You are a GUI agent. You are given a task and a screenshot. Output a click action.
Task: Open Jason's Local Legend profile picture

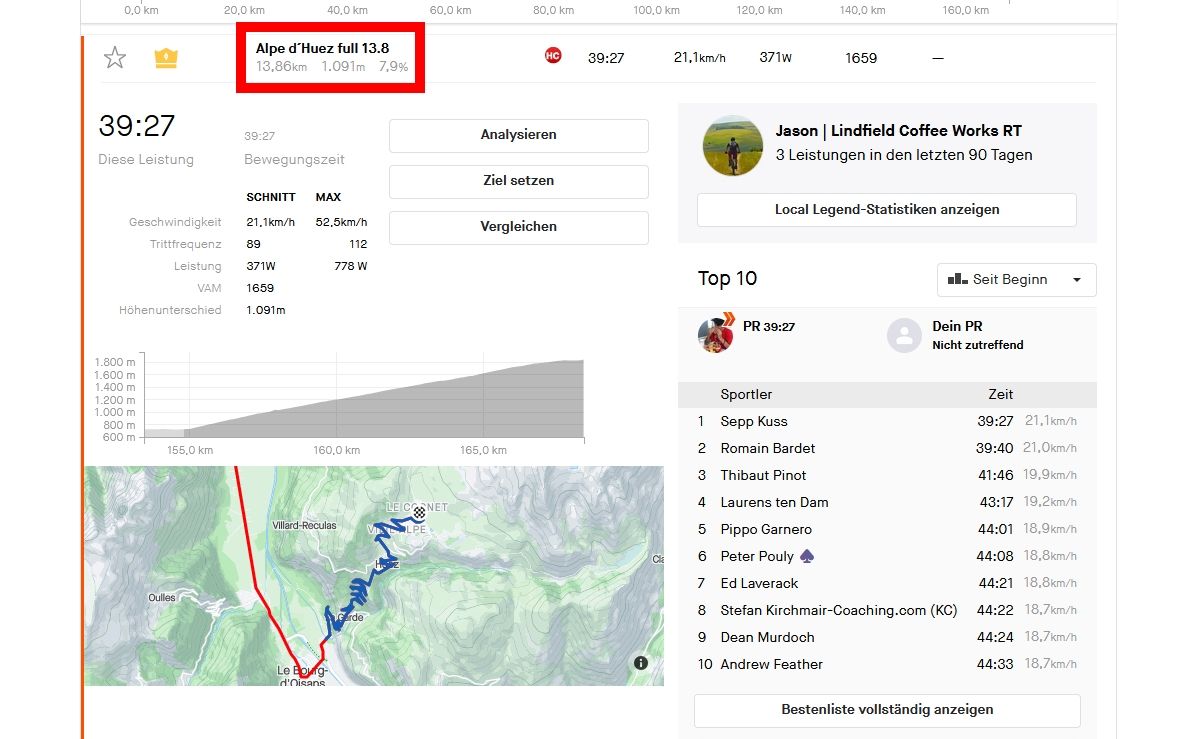pos(733,145)
